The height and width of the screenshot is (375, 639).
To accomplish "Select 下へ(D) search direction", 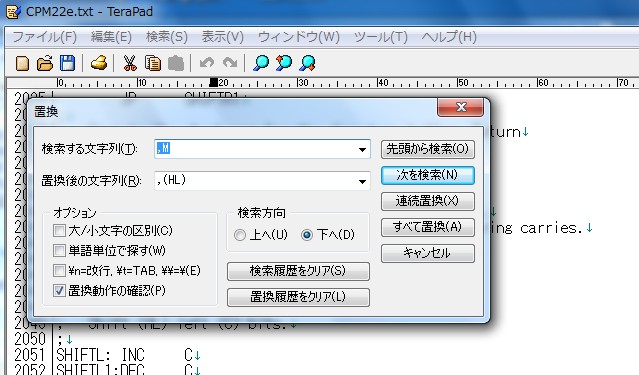I will click(x=307, y=235).
